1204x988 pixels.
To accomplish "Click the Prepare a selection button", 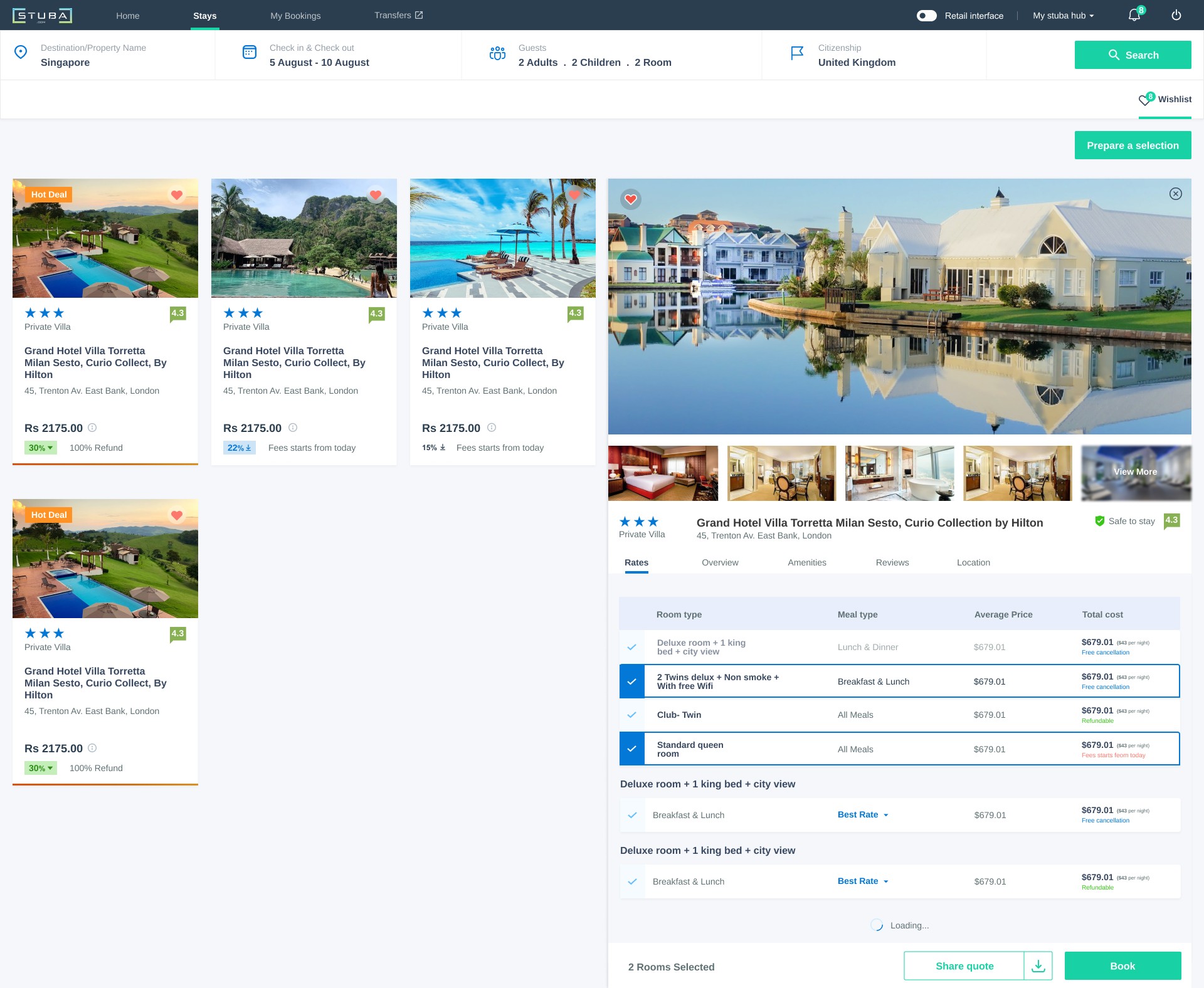I will [1133, 145].
